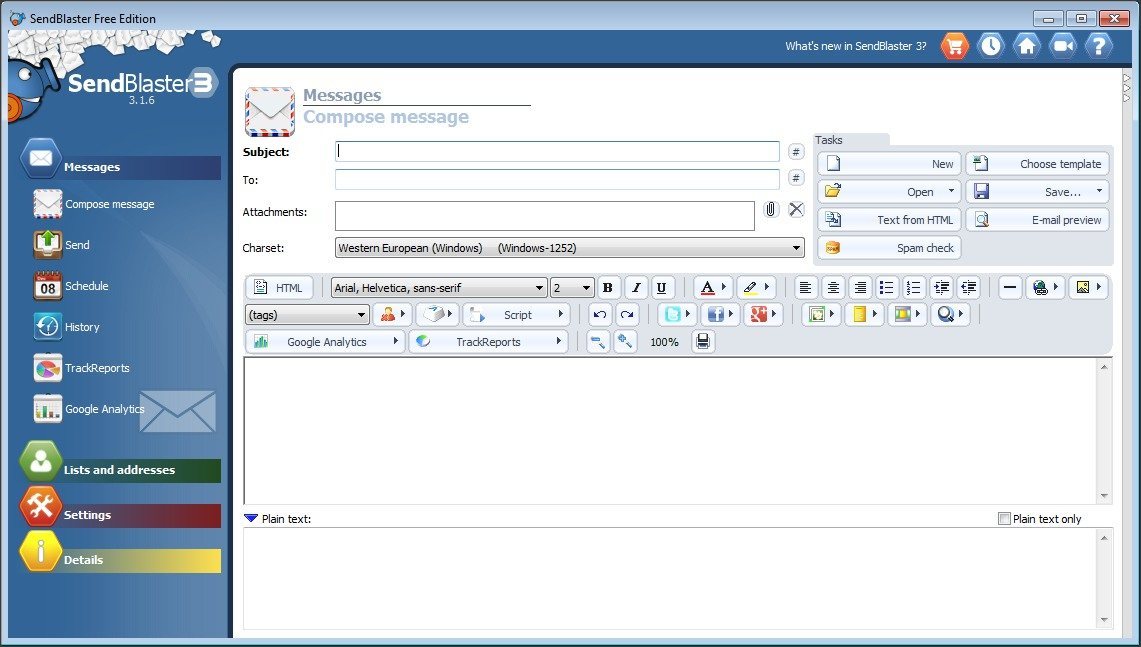Screen dimensions: 1141x647
Task: Enable the Plain text only checkbox
Action: (x=1004, y=518)
